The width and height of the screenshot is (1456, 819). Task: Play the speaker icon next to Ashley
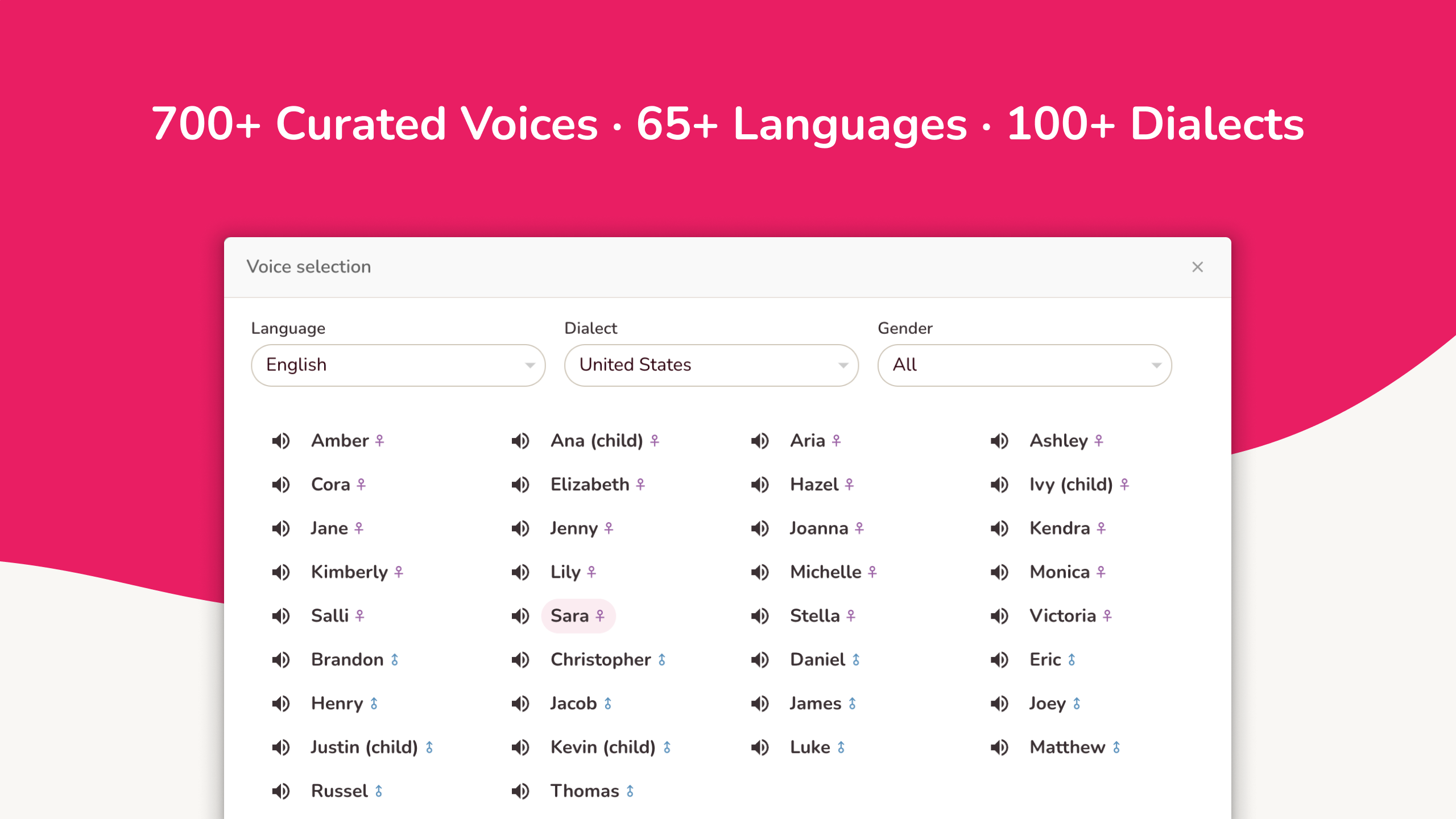click(999, 440)
